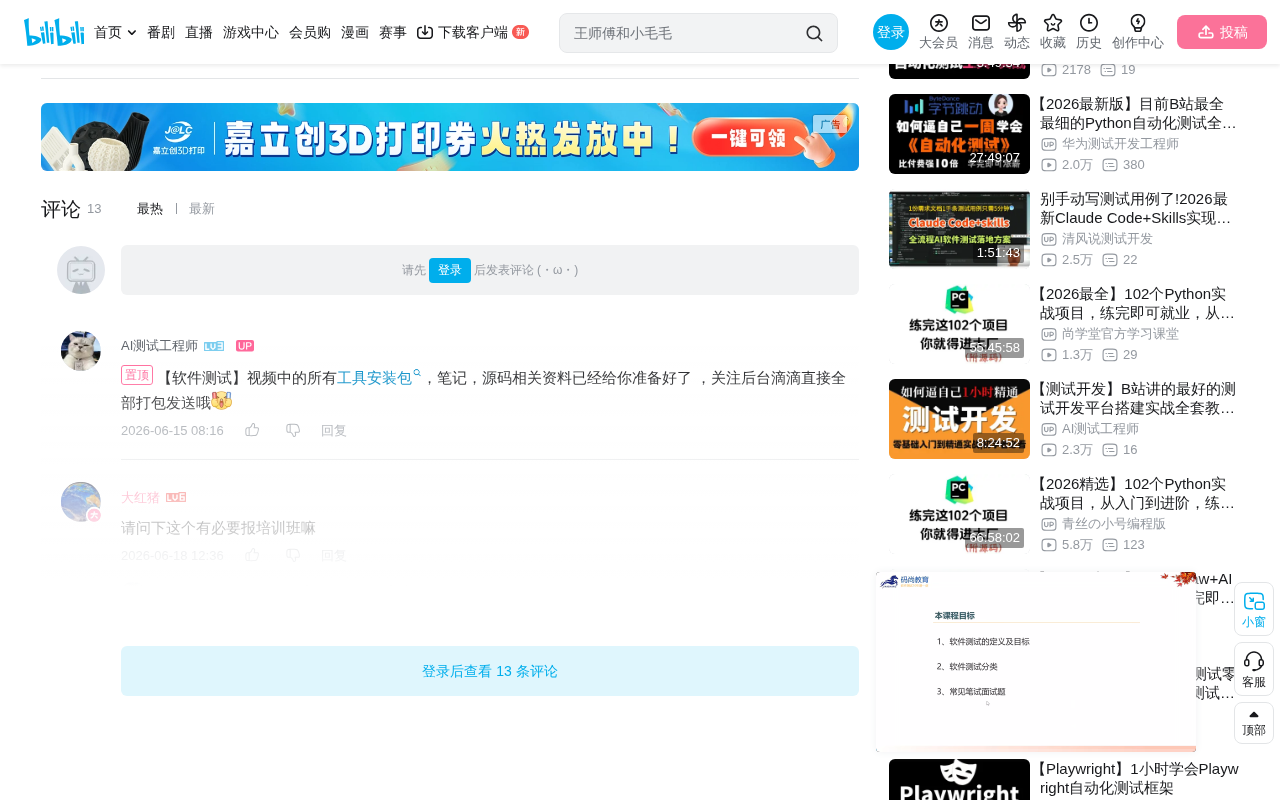Like the pinned comment by AI测试工程师
The width and height of the screenshot is (1280, 800).
pos(252,430)
